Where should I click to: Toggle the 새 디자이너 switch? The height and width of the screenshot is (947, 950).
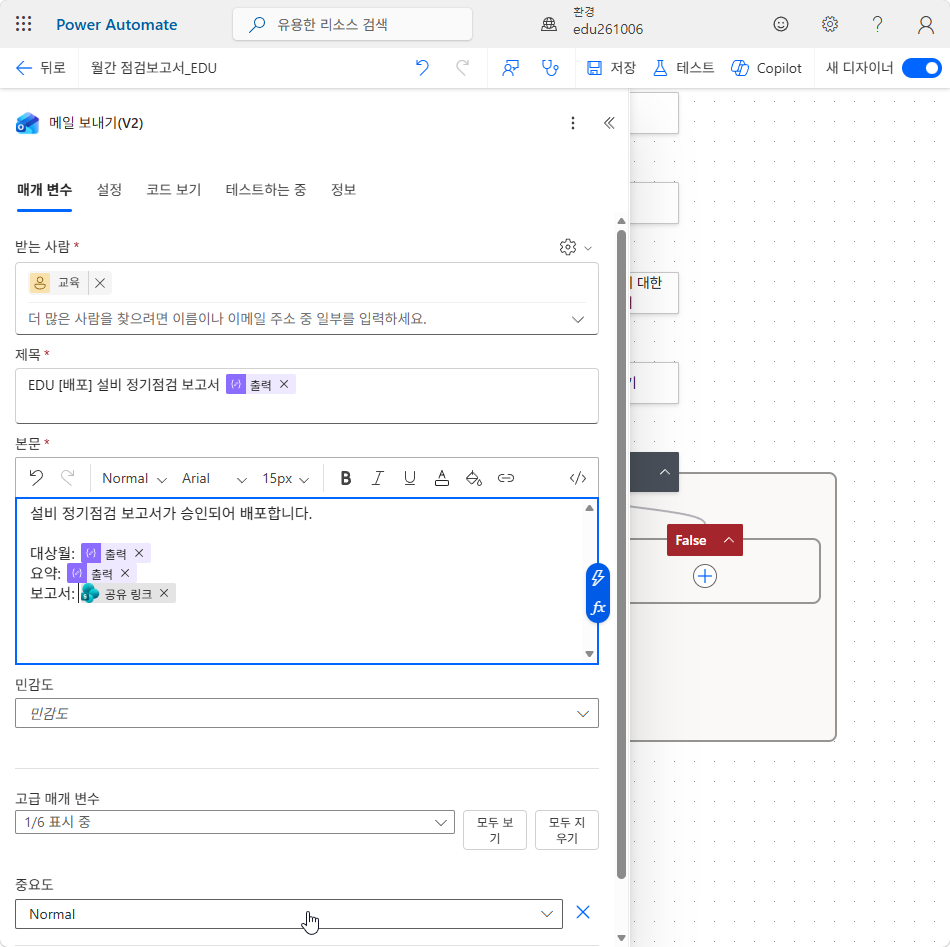pos(922,68)
